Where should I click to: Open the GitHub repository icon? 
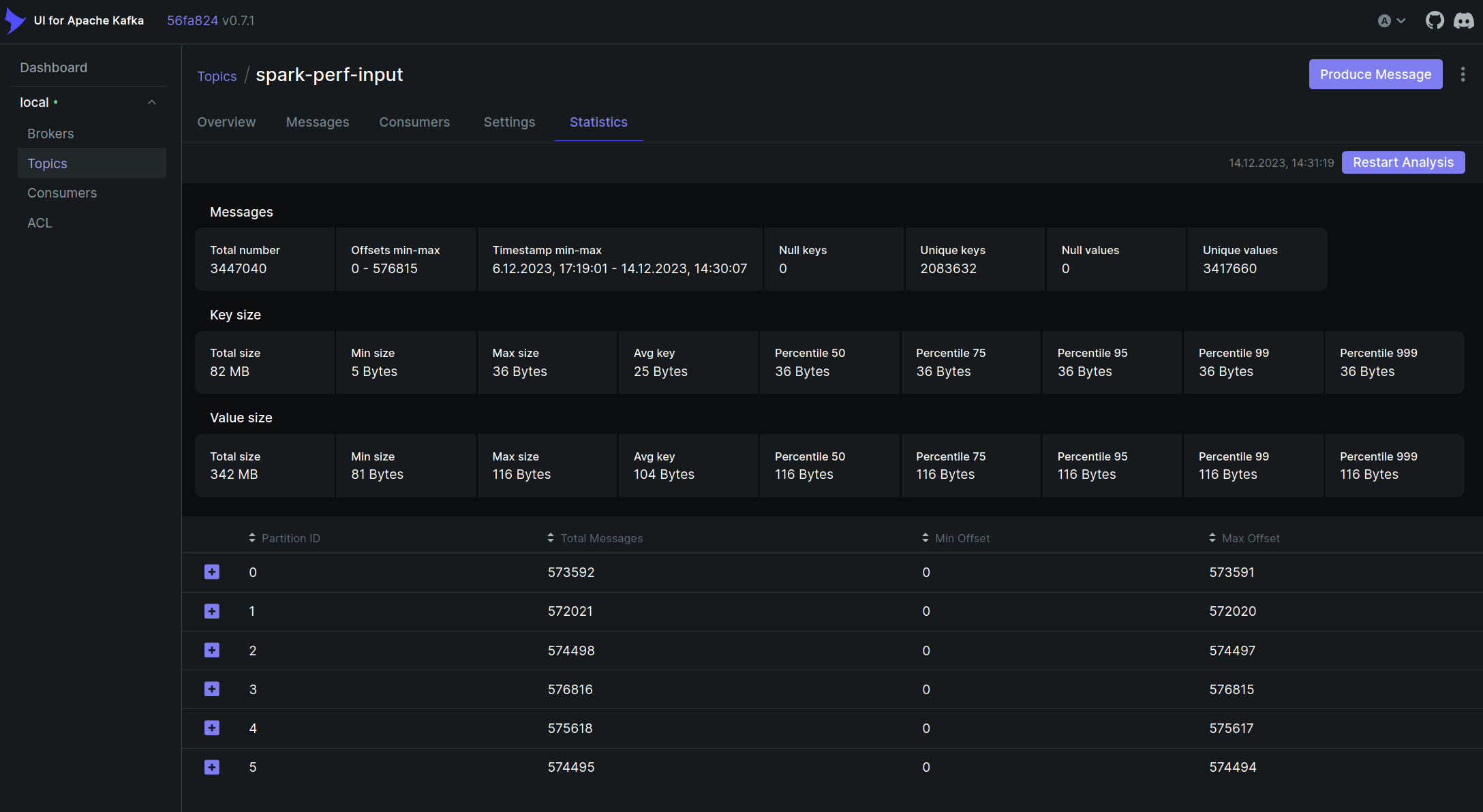[x=1435, y=20]
